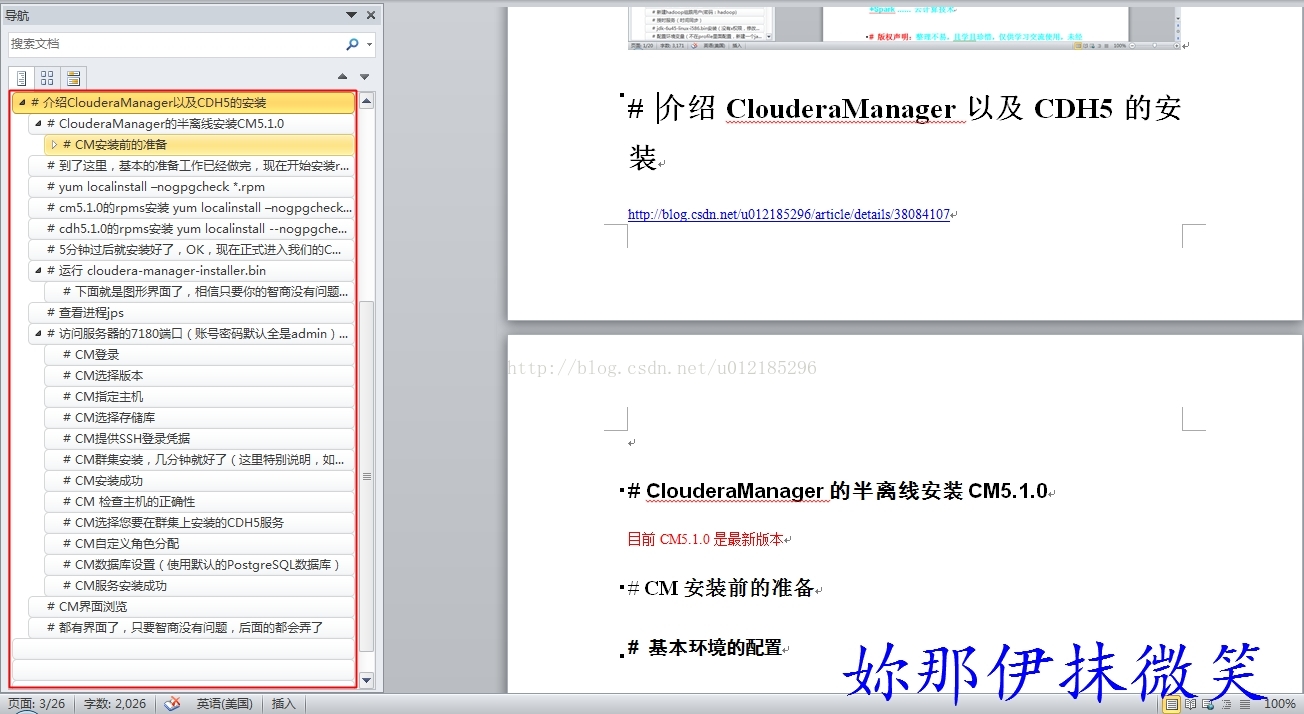Expand heading CM安装前的准备
Image resolution: width=1304 pixels, height=714 pixels.
tap(54, 145)
